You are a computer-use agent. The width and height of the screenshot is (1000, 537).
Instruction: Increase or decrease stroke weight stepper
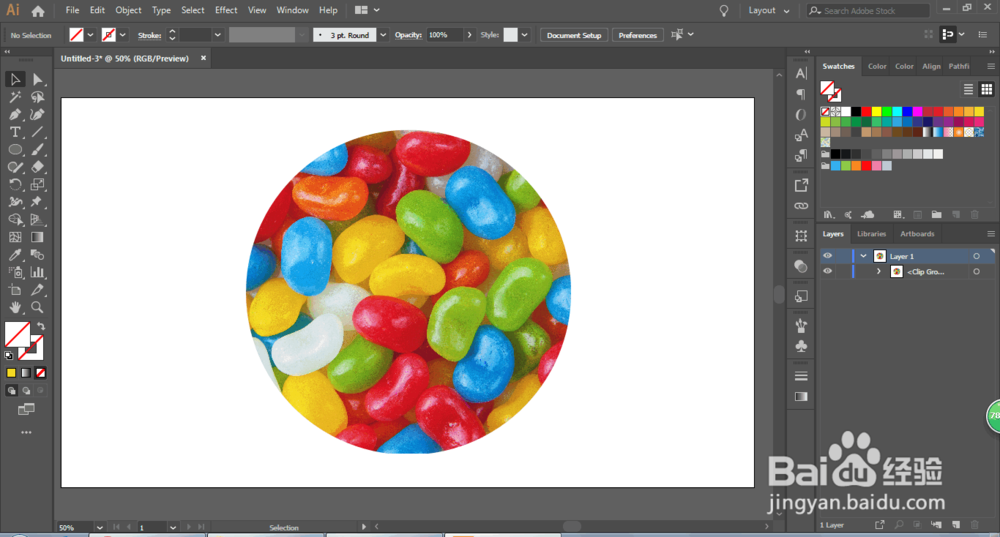point(172,35)
